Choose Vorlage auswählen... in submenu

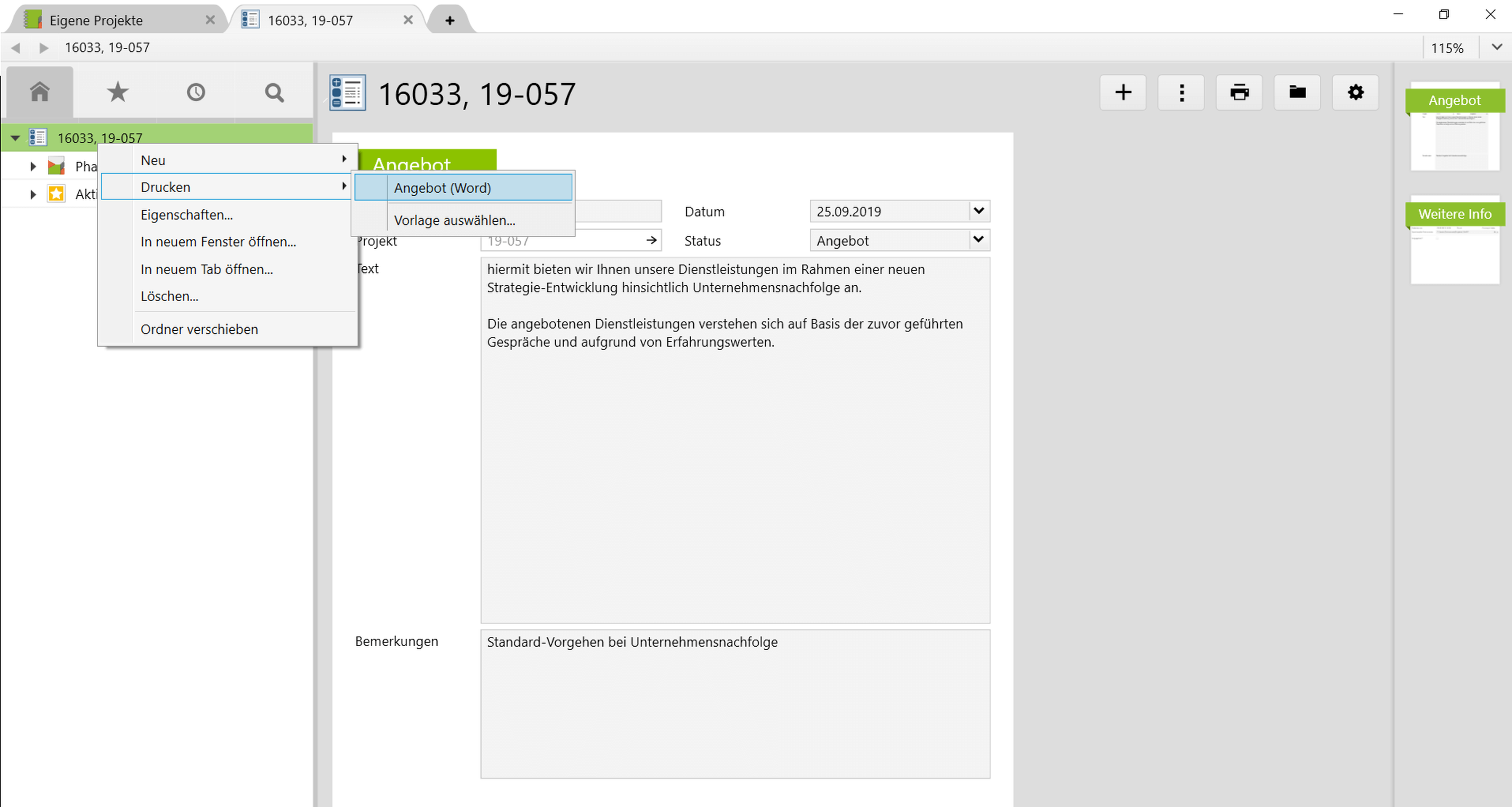(454, 220)
